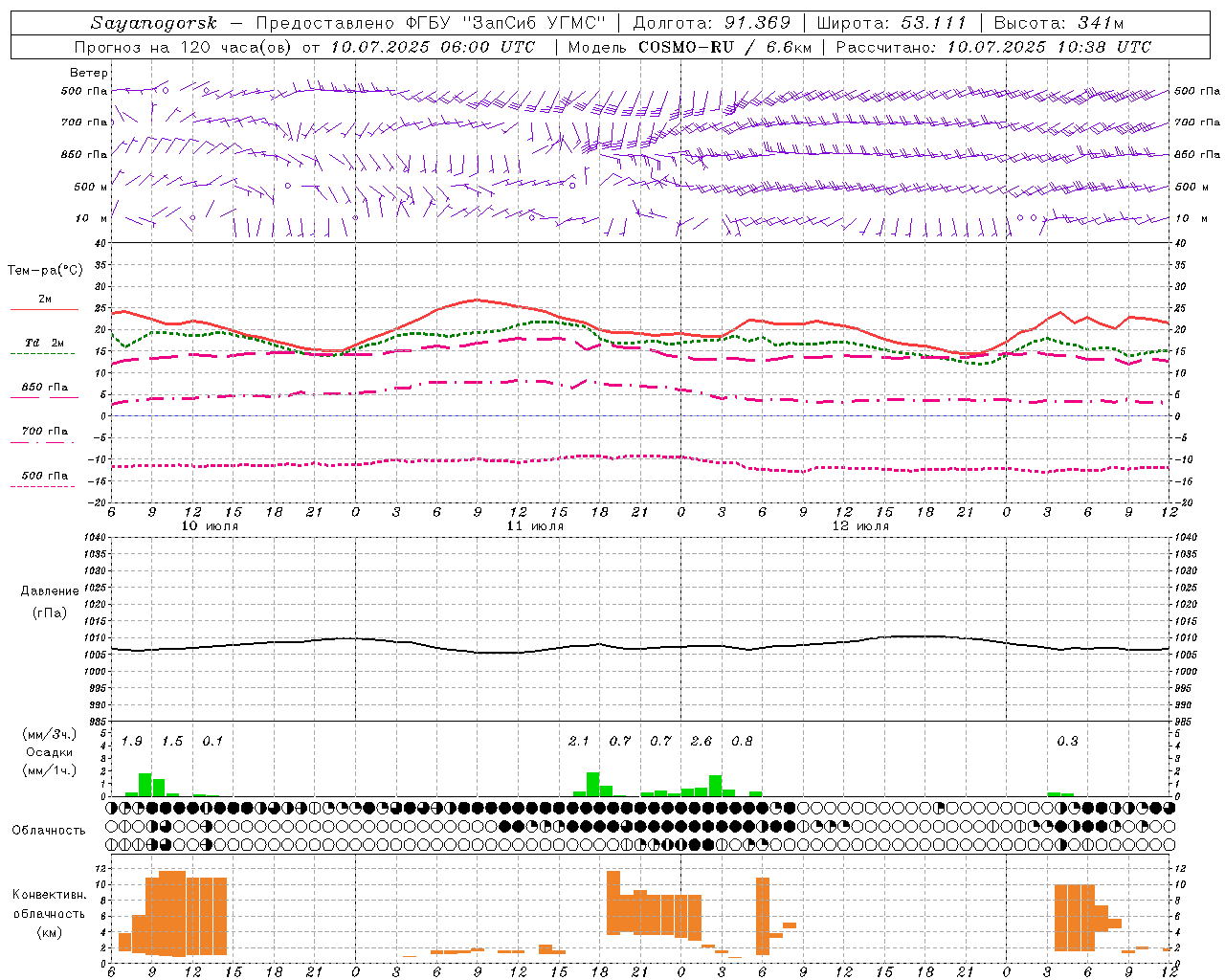Screen dimensions: 1225x980
Task: Click the dotted 500 гПа legend line sample
Action: 42,486
